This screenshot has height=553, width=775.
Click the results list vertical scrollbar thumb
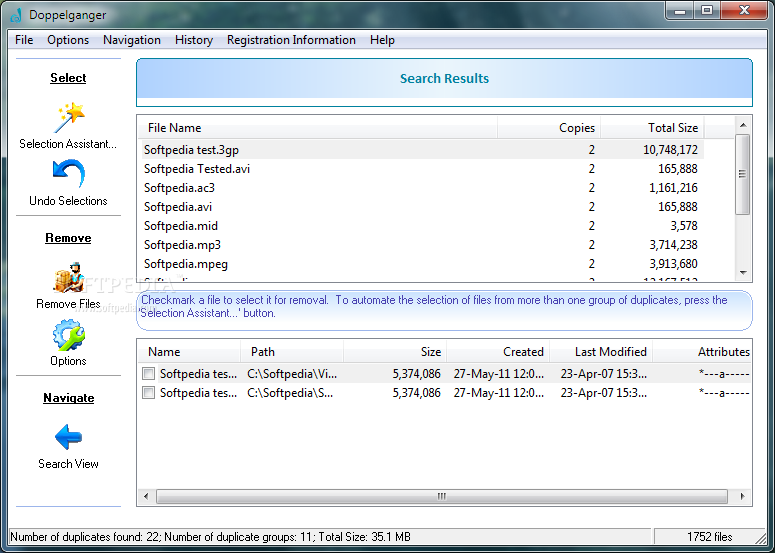(742, 174)
